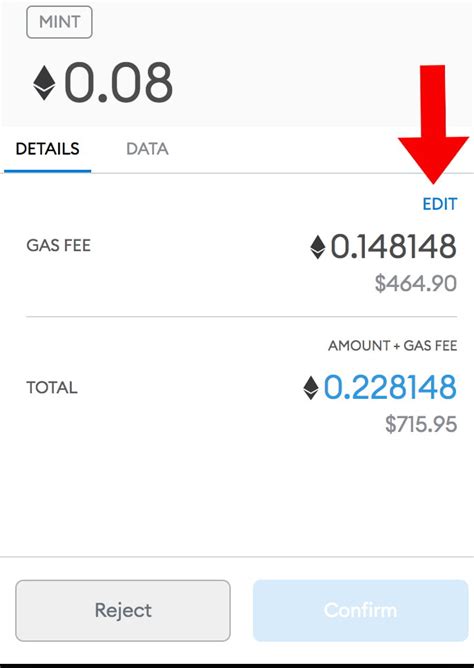Click the Ethereum icon next to gas fee 0.148148
The height and width of the screenshot is (668, 474).
coord(318,247)
